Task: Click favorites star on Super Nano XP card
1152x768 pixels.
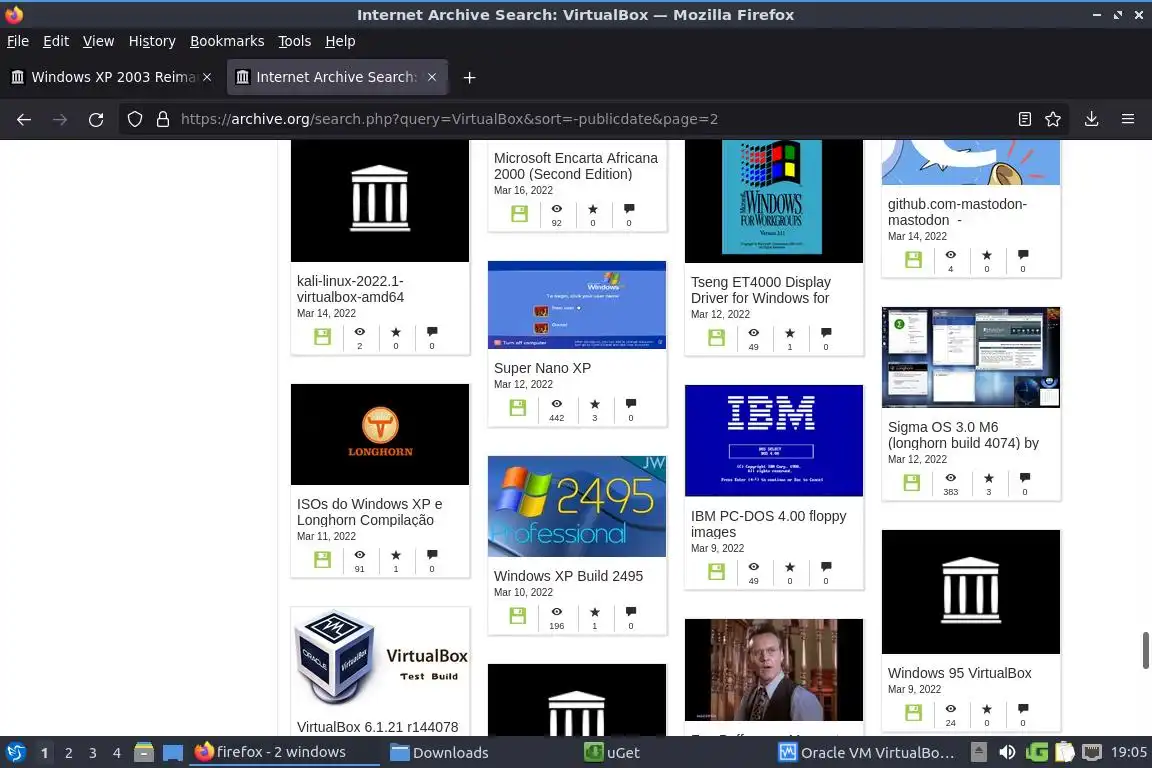Action: [595, 404]
